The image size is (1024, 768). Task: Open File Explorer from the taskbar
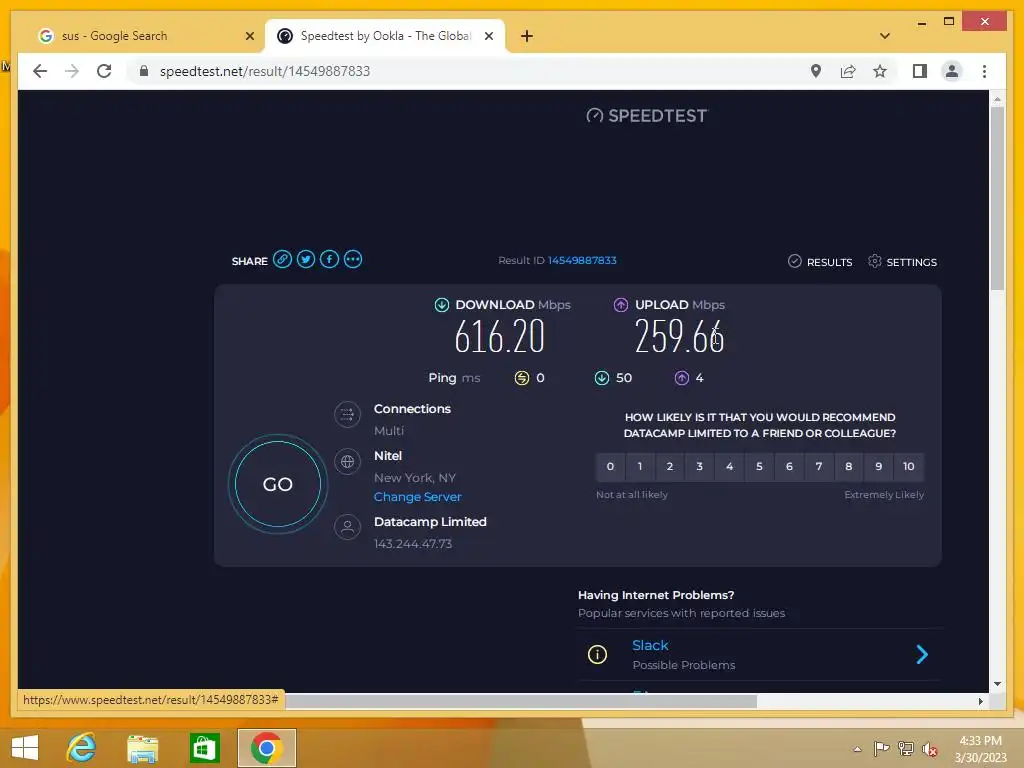coord(142,748)
